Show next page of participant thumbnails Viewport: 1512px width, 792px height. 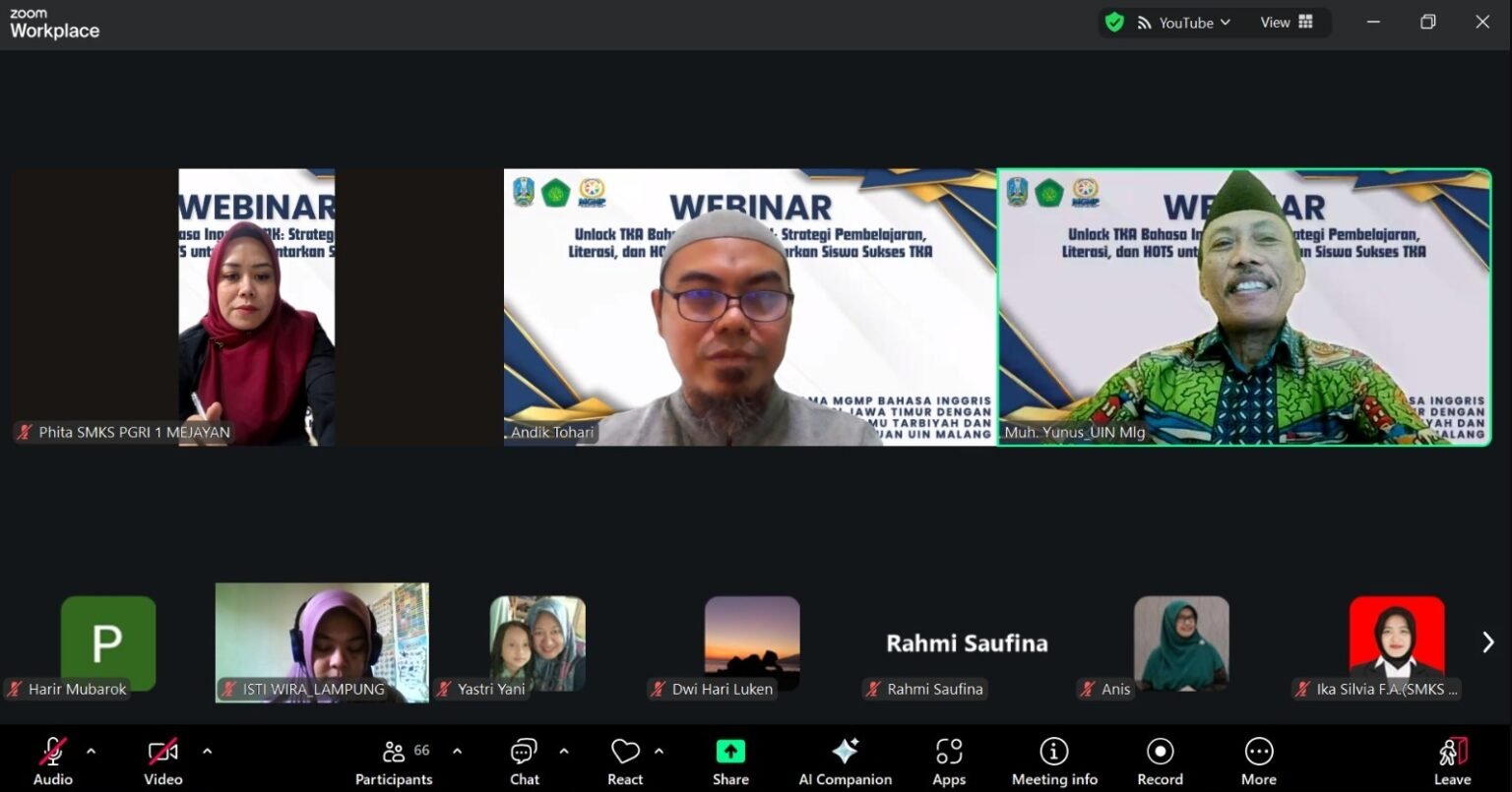click(x=1487, y=642)
